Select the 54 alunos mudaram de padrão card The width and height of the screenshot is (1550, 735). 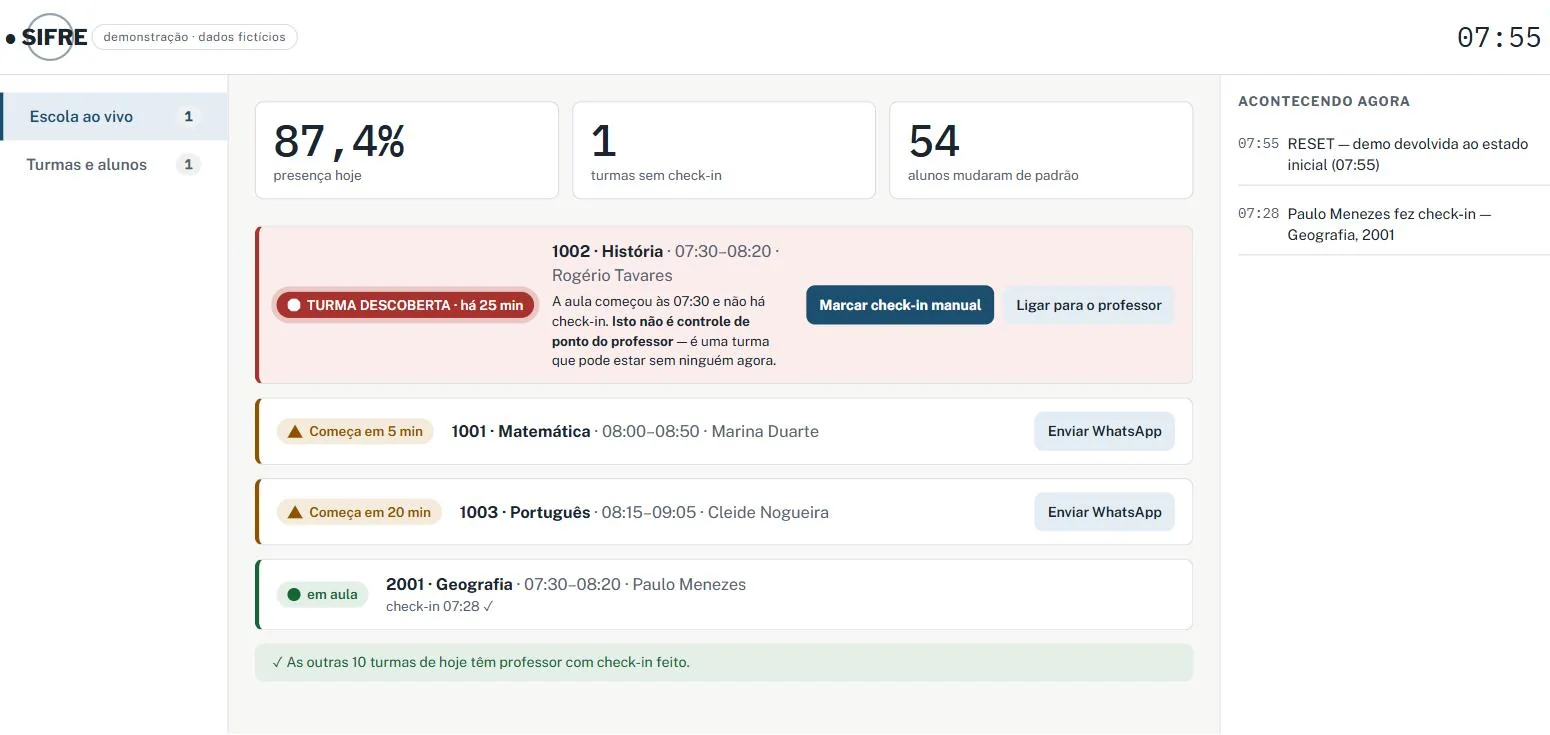(x=1041, y=150)
